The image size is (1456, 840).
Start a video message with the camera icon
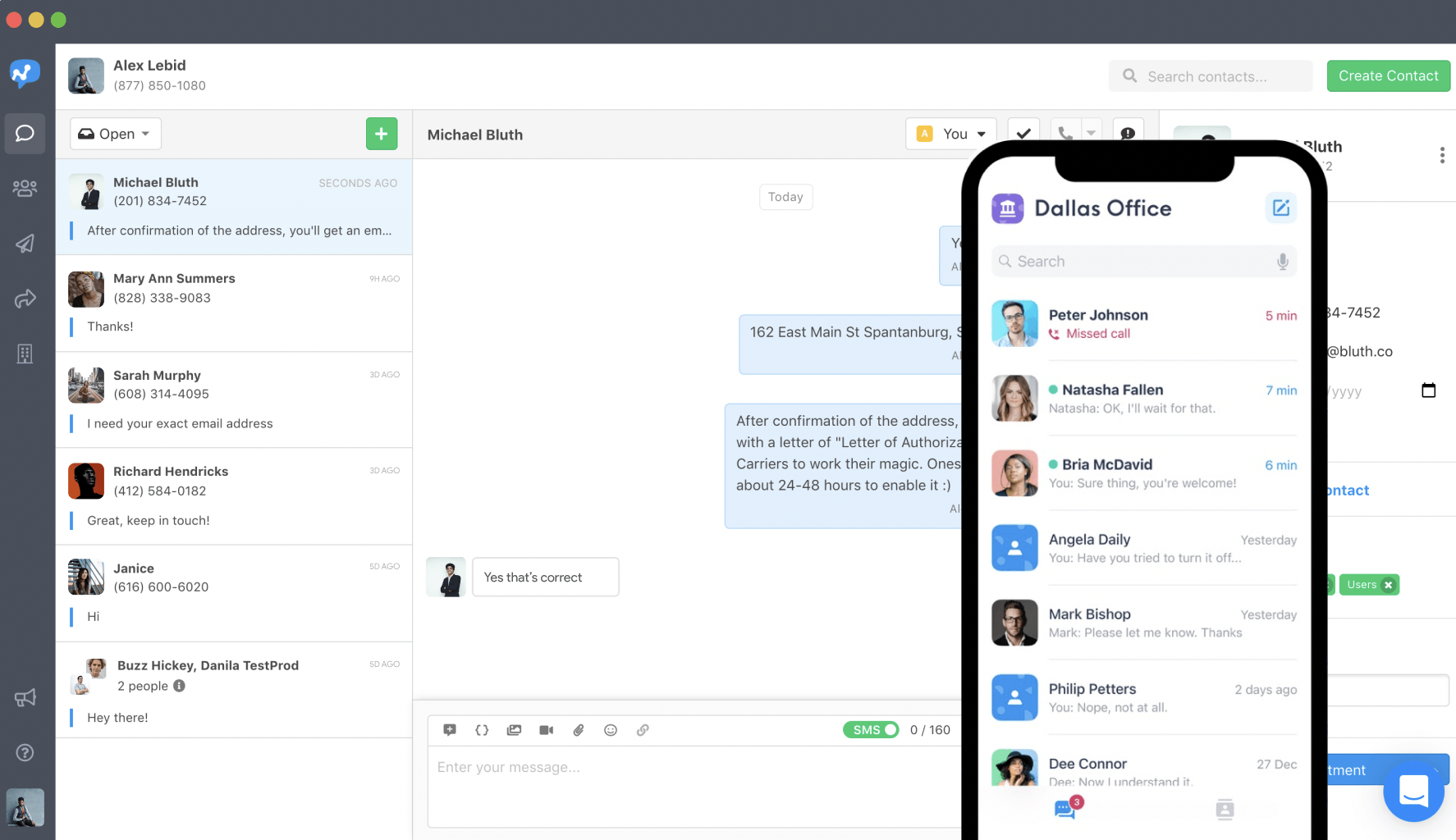pos(546,729)
